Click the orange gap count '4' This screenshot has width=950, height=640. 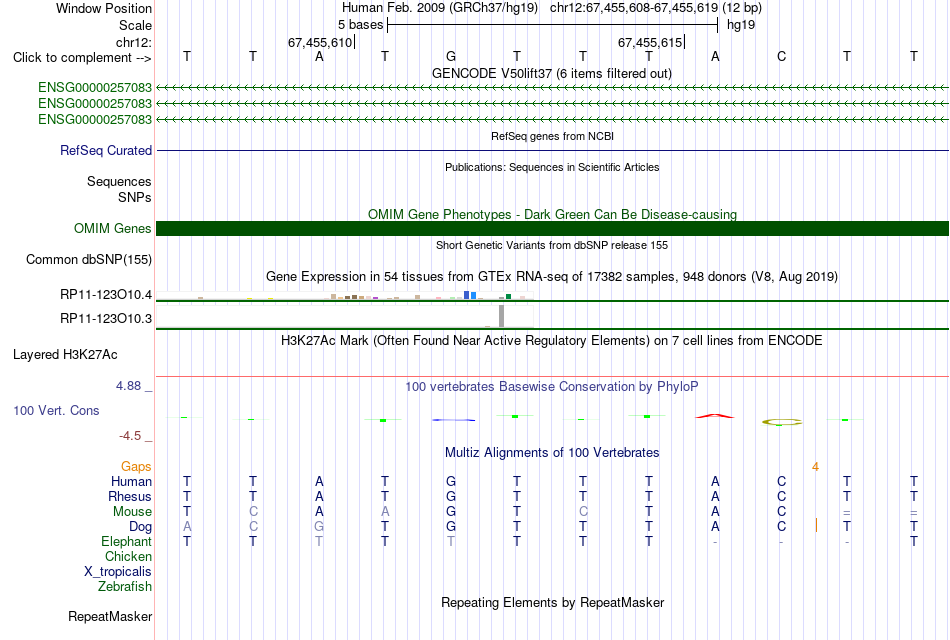[815, 467]
